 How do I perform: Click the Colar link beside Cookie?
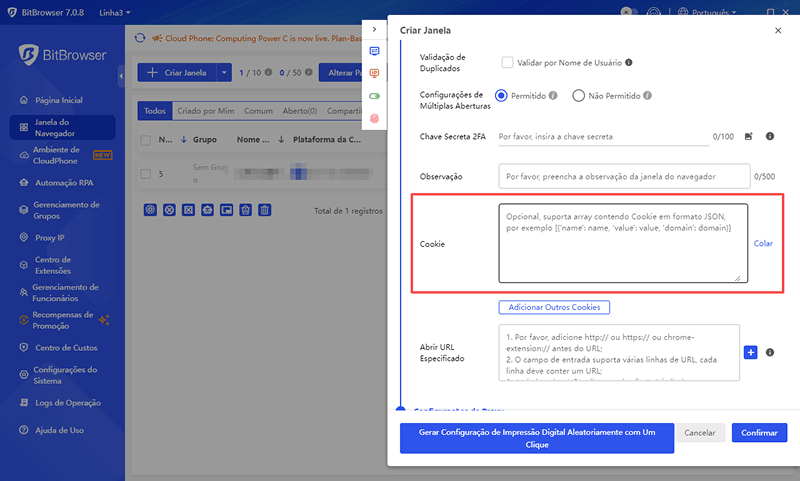click(x=763, y=243)
